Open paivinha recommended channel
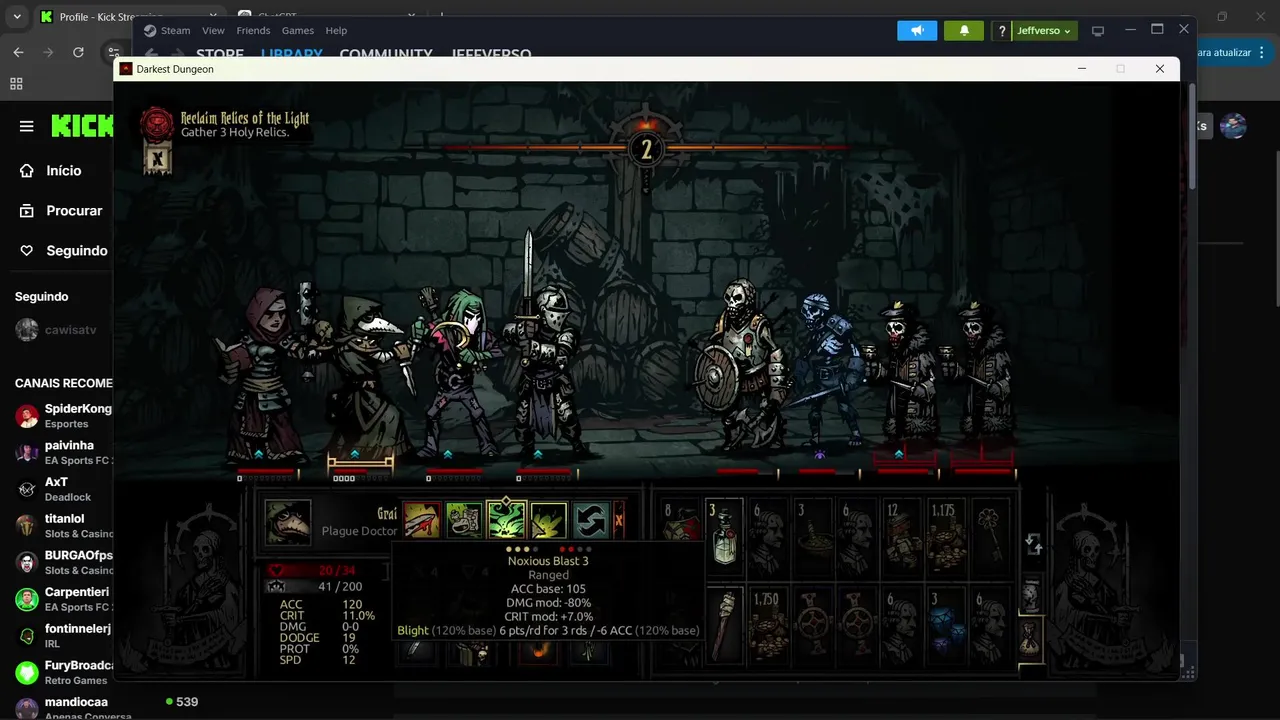 click(63, 452)
